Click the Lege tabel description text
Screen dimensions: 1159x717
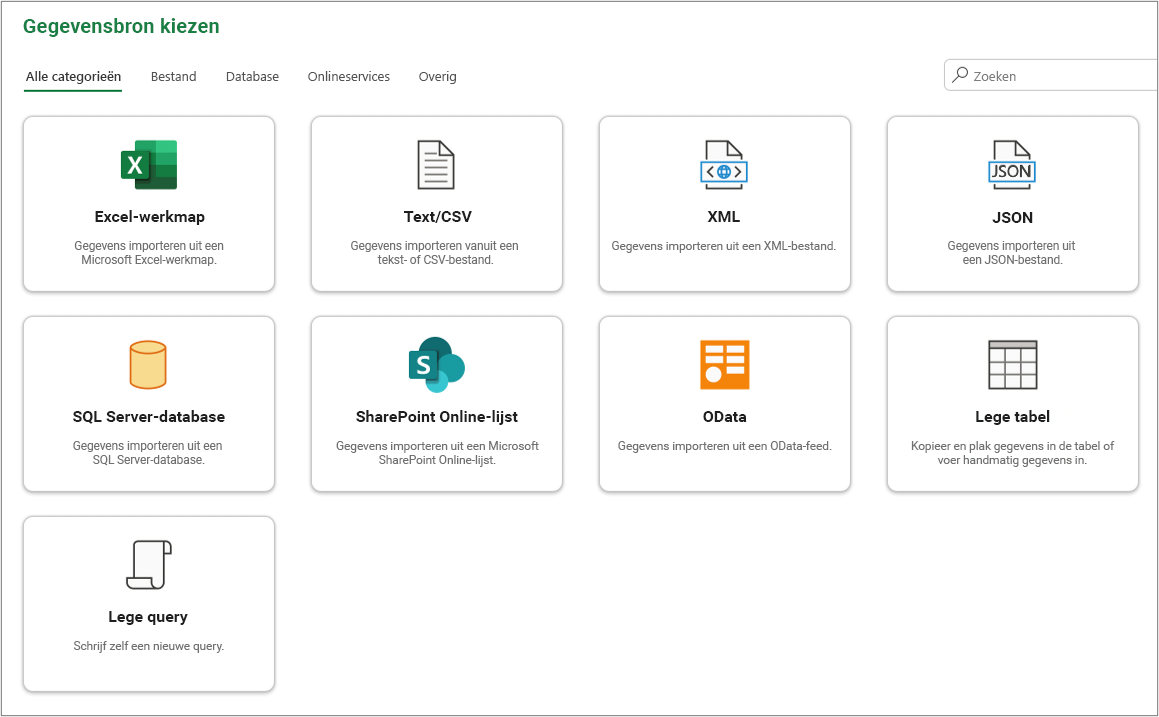pos(1012,452)
